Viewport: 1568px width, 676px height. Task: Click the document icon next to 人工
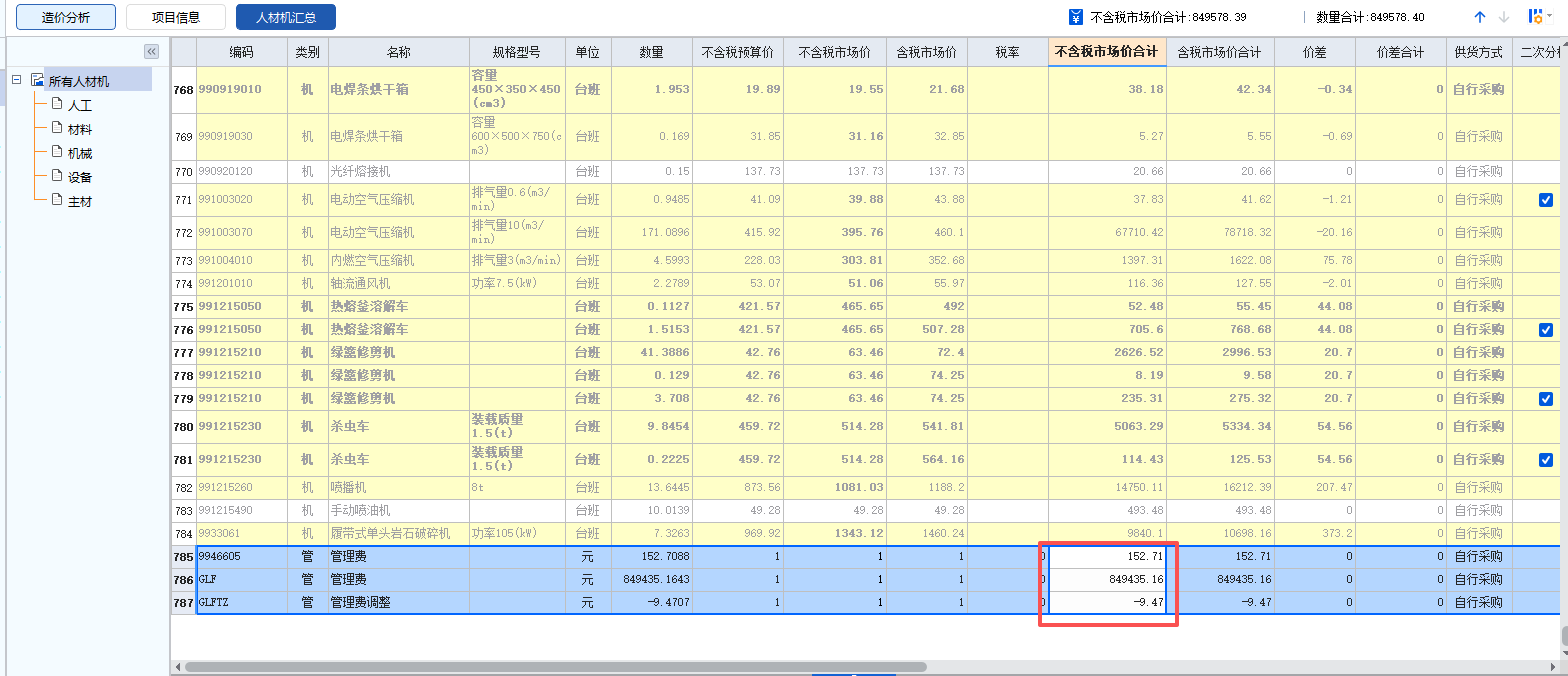(57, 104)
